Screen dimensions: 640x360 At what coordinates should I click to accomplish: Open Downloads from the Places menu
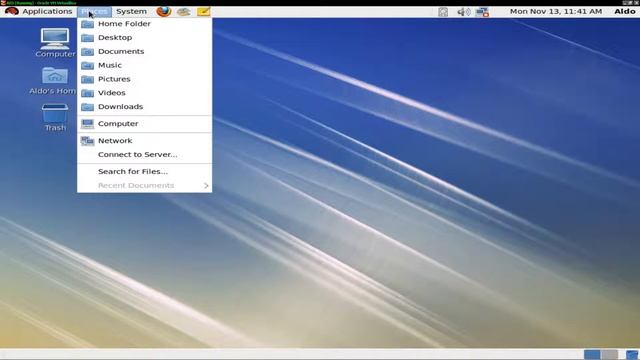click(x=144, y=107)
